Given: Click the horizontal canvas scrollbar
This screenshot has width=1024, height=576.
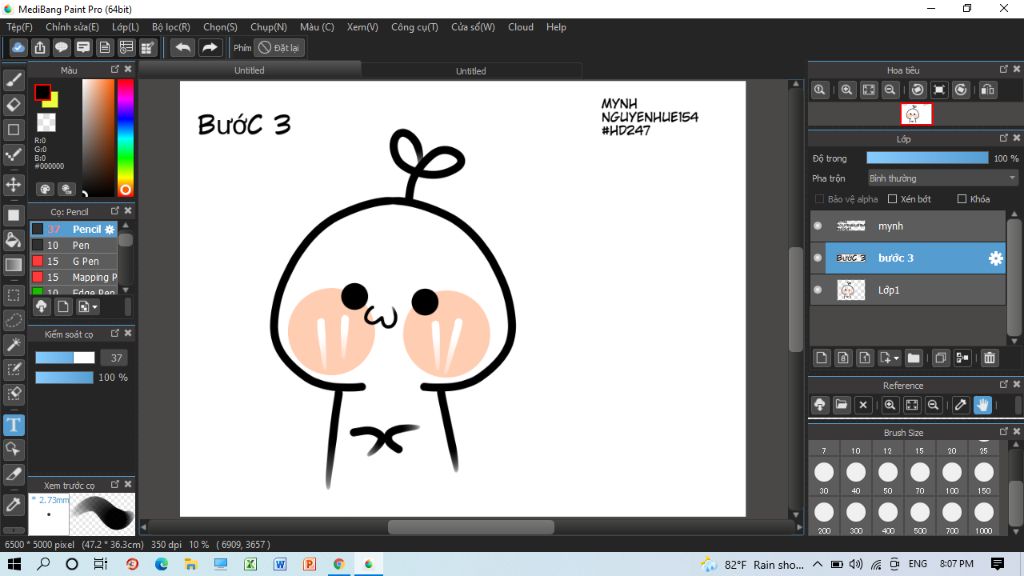Looking at the screenshot, I should pyautogui.click(x=471, y=527).
